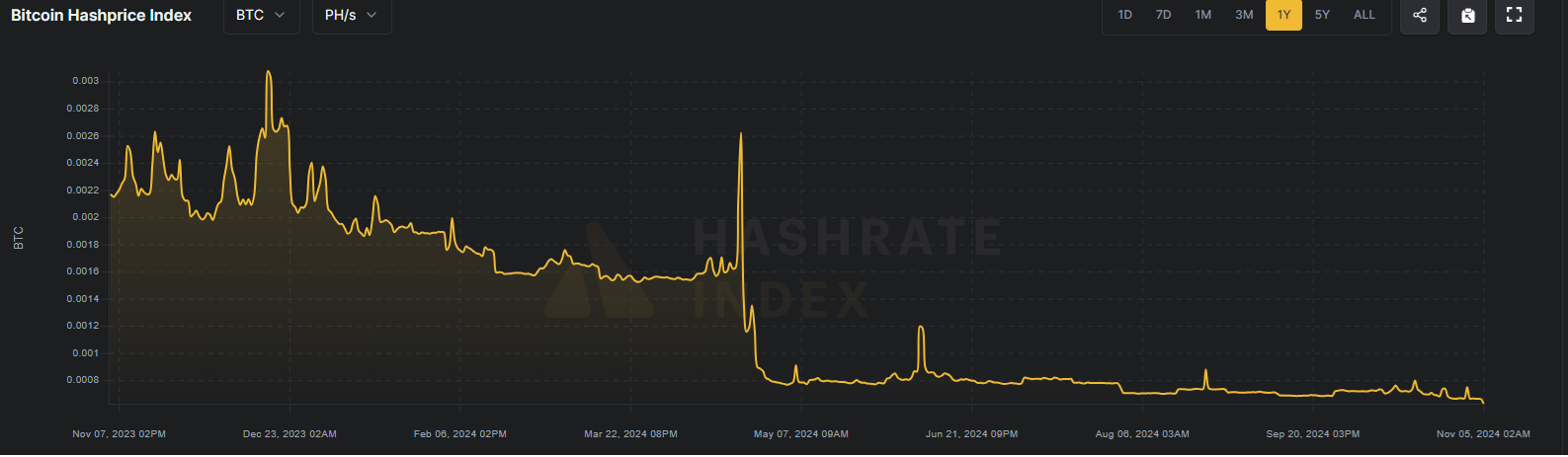Click the 0.001 y-axis label

click(x=86, y=353)
